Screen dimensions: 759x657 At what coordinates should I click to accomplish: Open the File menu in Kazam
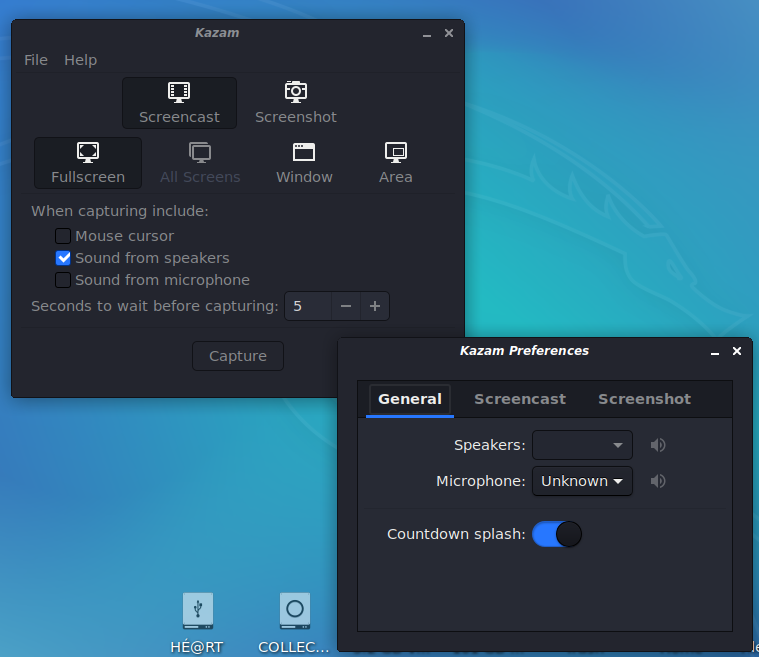36,60
